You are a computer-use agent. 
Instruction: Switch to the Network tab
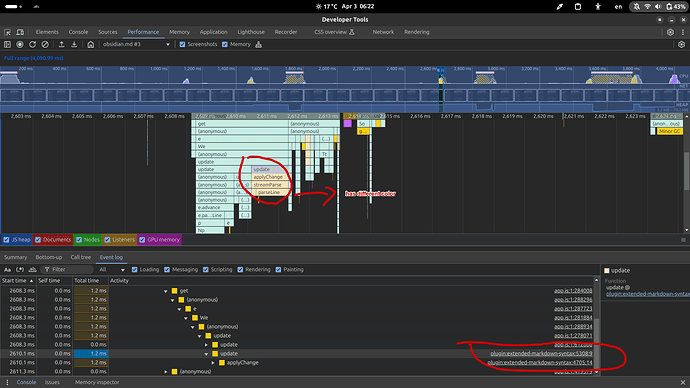[383, 32]
